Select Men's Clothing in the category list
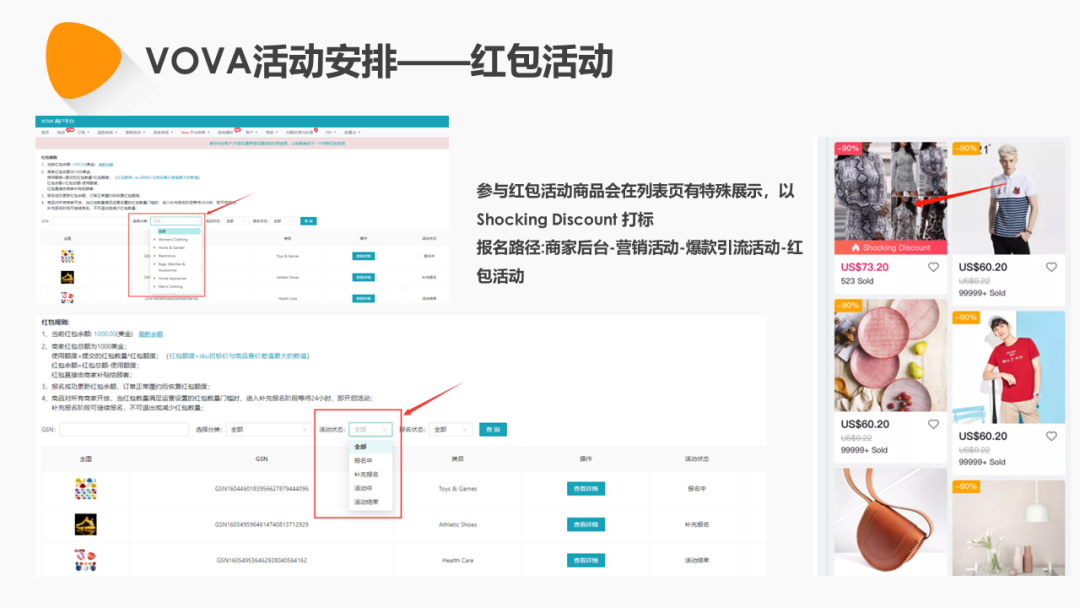 pyautogui.click(x=170, y=286)
